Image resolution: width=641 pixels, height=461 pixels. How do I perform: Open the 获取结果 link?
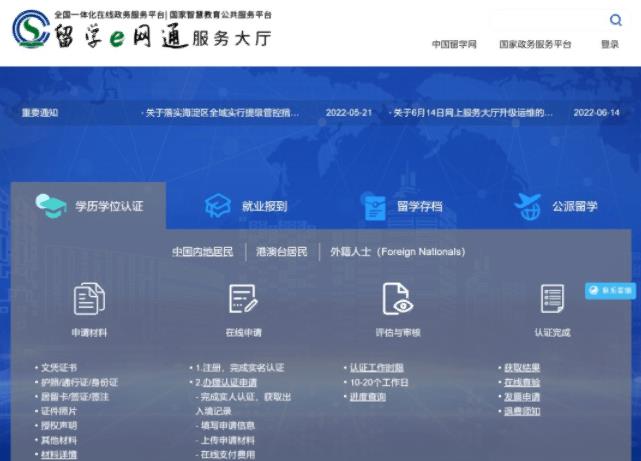(x=522, y=368)
